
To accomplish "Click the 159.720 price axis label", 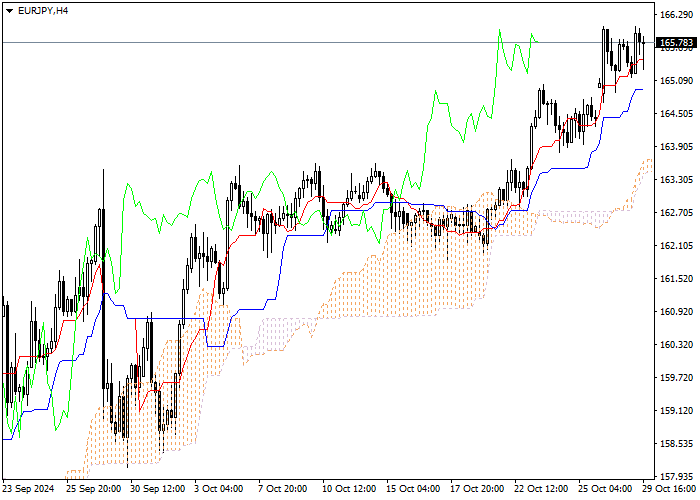I will pos(676,378).
